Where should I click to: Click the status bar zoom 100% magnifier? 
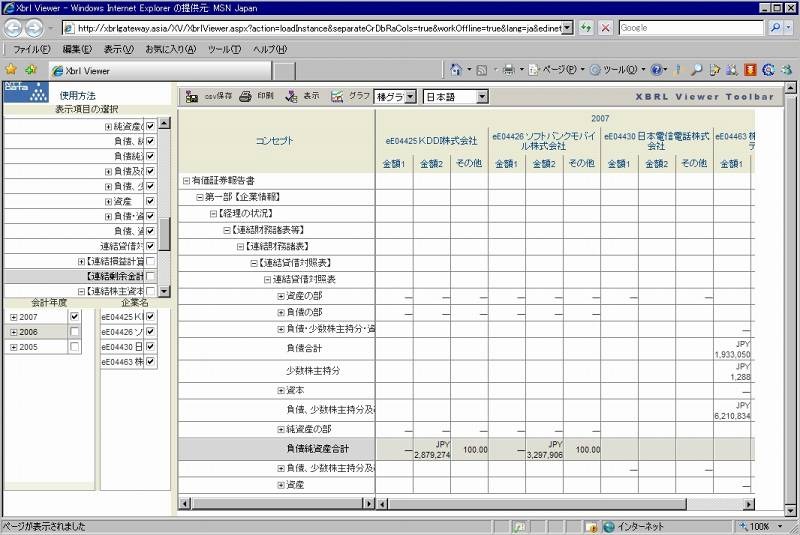pyautogui.click(x=743, y=526)
